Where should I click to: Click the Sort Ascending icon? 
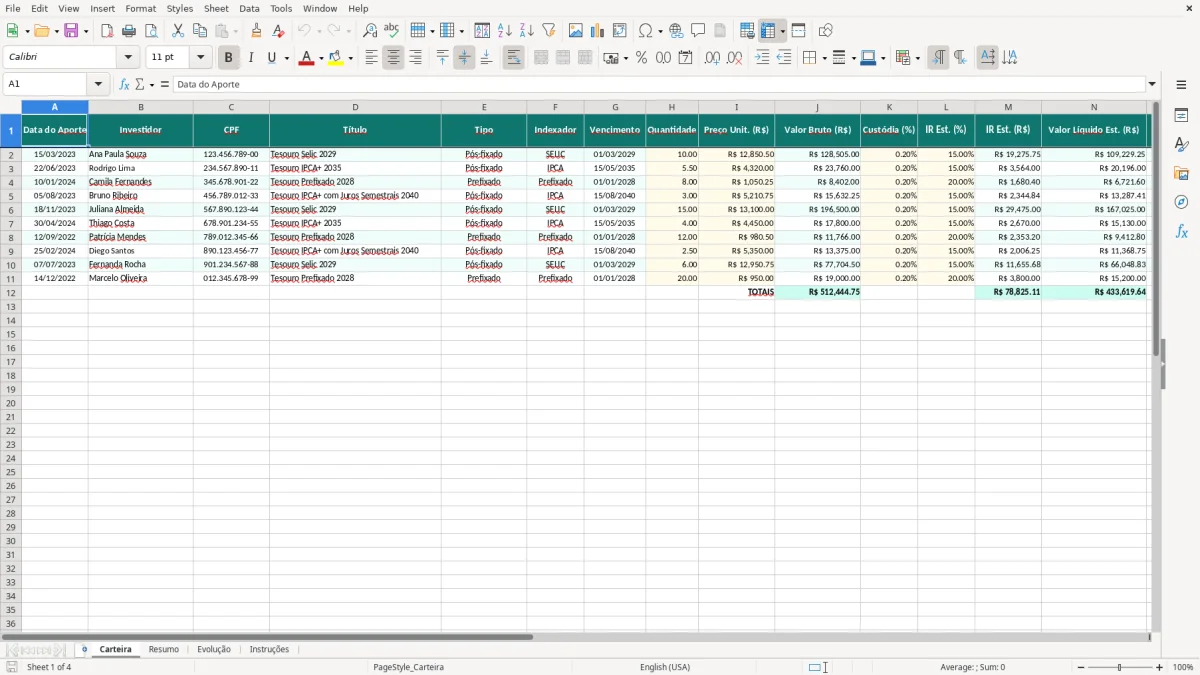click(505, 31)
